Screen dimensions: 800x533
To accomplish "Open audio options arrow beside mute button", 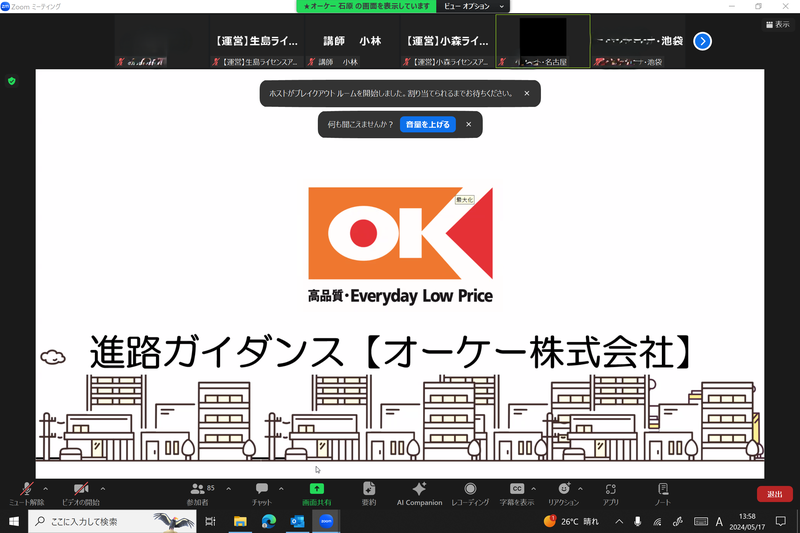I will tap(45, 489).
